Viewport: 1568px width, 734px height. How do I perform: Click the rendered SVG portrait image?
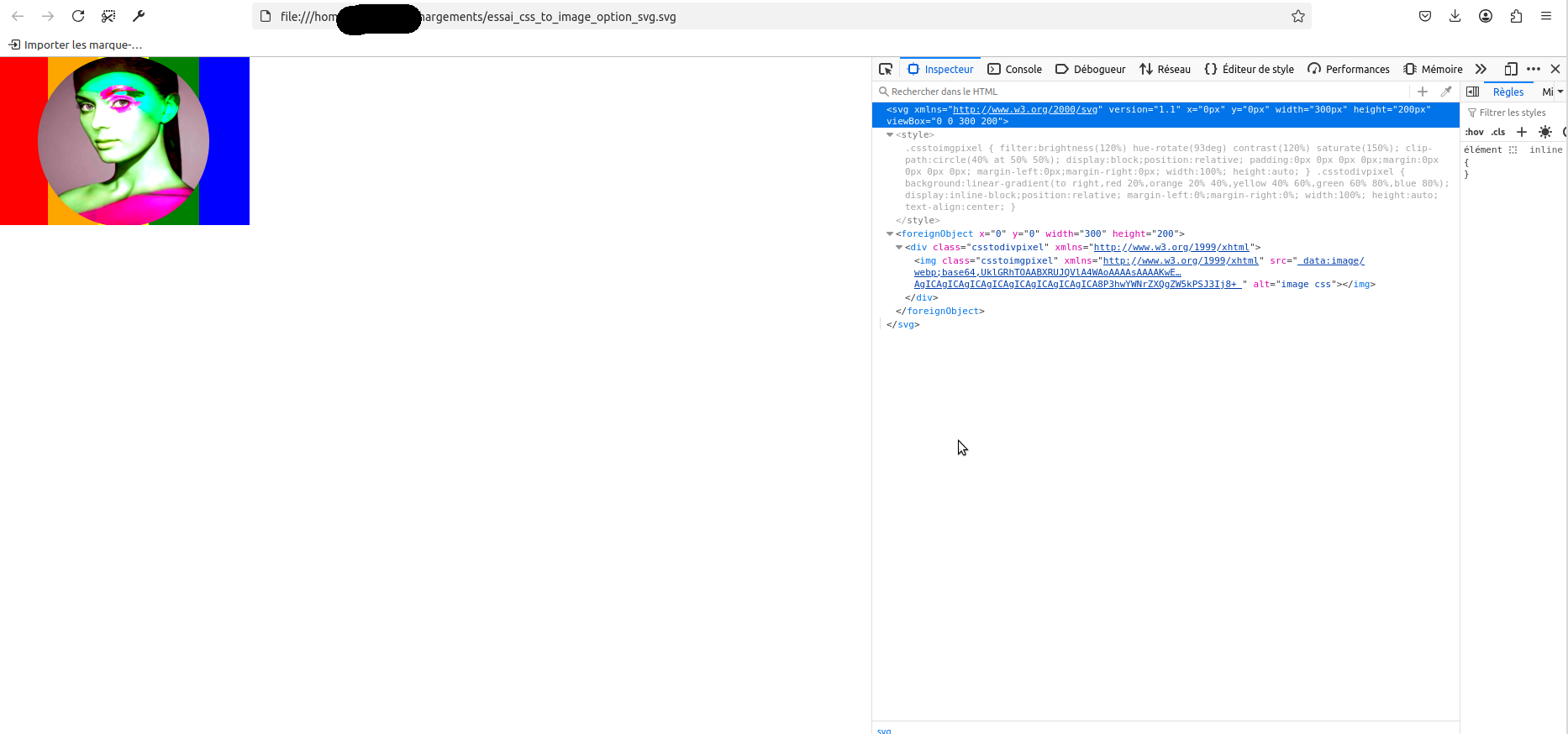click(124, 141)
